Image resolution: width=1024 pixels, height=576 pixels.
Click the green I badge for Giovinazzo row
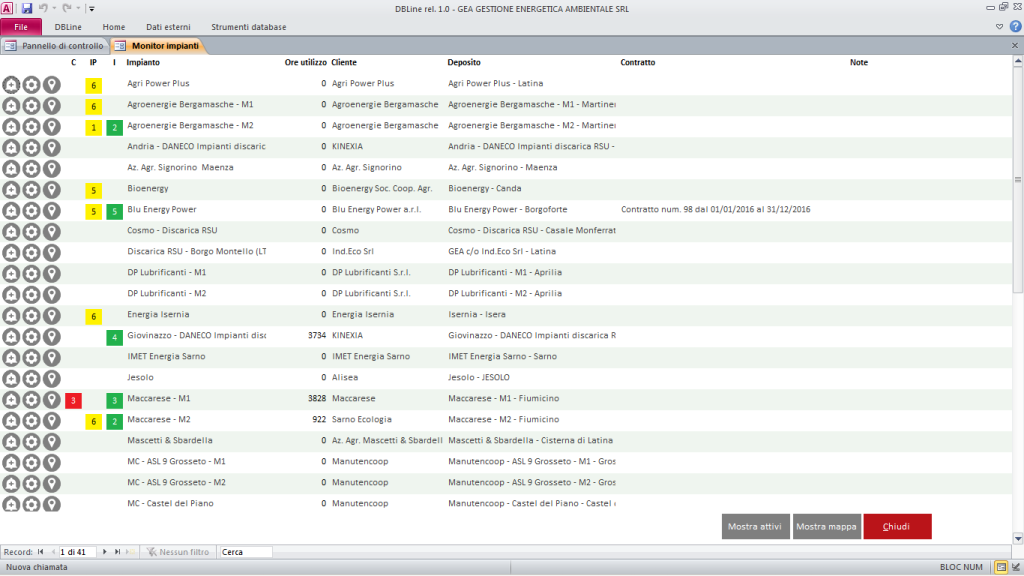pyautogui.click(x=114, y=338)
